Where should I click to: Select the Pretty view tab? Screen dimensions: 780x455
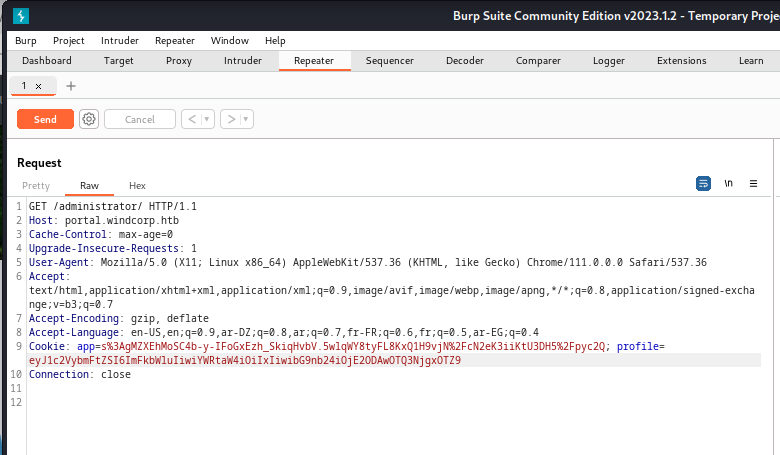tap(36, 186)
